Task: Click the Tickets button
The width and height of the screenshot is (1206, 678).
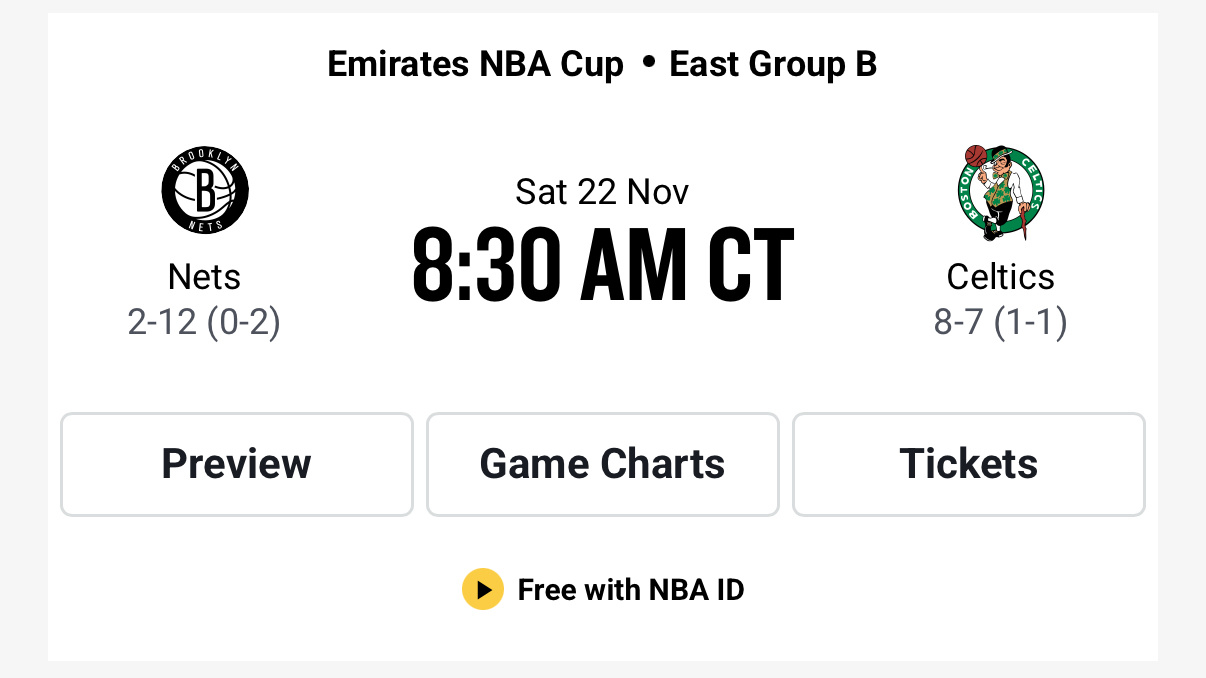Action: (x=968, y=464)
